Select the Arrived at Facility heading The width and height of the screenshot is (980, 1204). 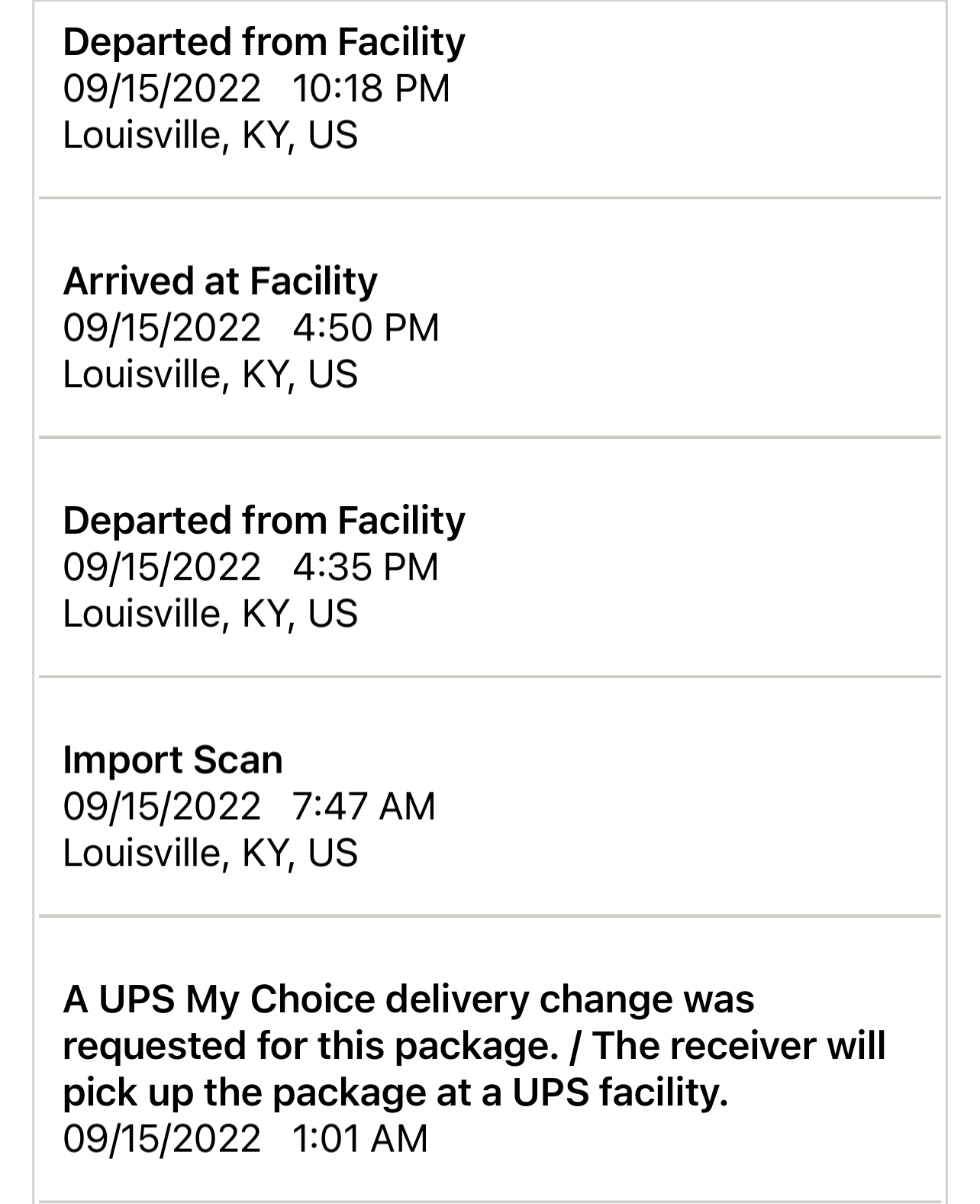(220, 281)
